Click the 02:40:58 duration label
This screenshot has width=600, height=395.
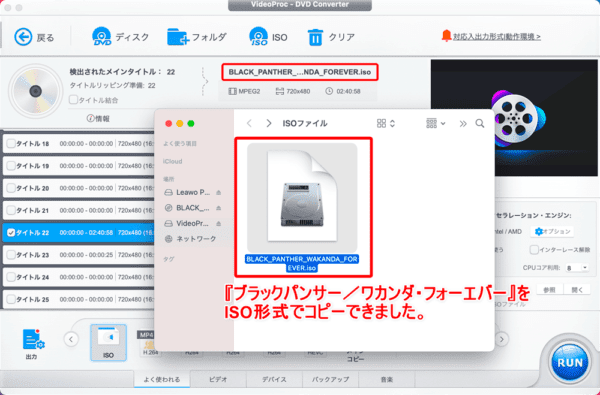click(x=348, y=91)
